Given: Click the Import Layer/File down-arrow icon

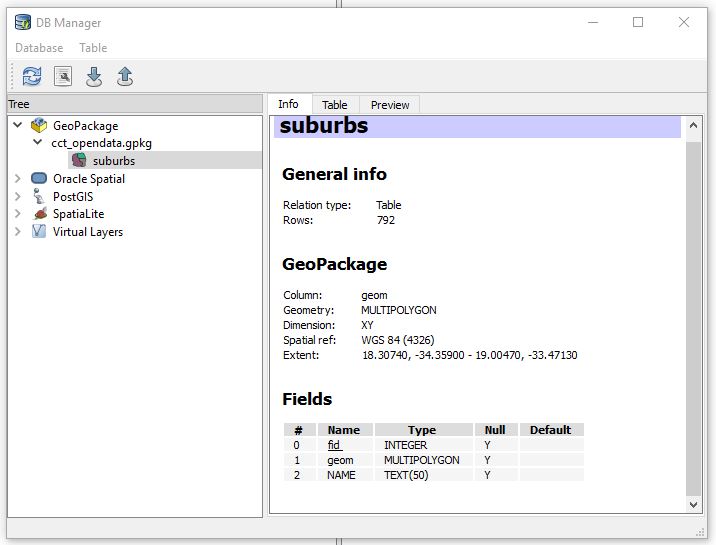Looking at the screenshot, I should tap(94, 77).
